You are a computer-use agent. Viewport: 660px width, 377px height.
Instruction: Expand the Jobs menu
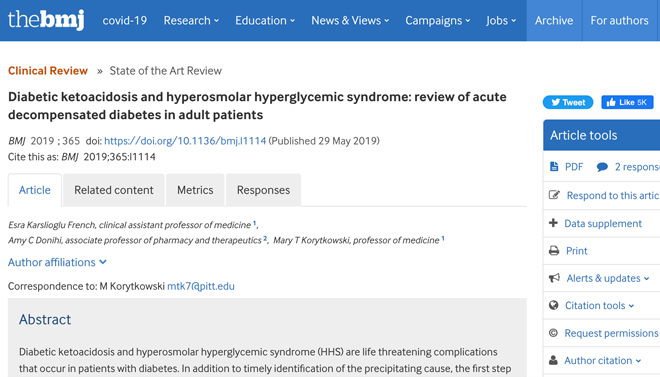(x=500, y=20)
